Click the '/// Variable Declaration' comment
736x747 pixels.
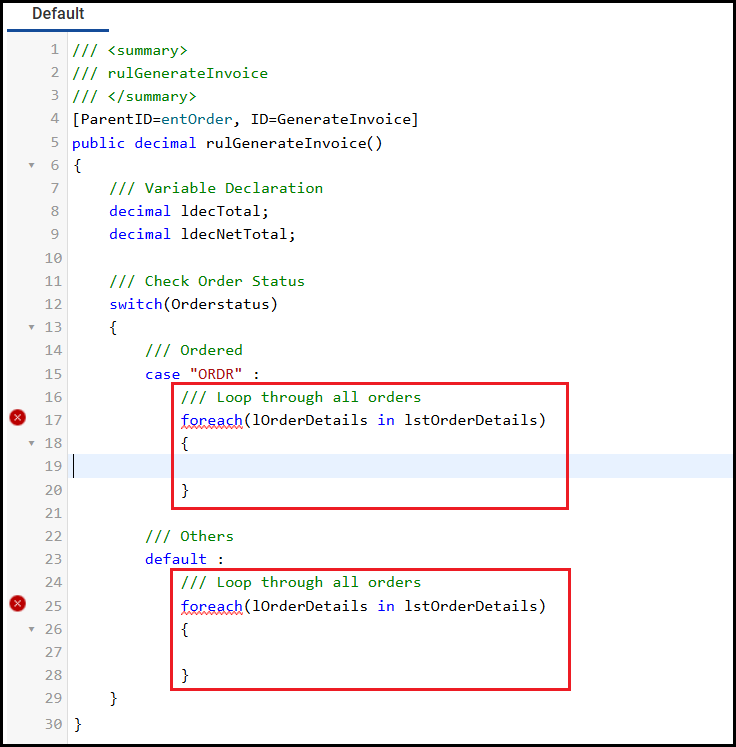coord(216,188)
